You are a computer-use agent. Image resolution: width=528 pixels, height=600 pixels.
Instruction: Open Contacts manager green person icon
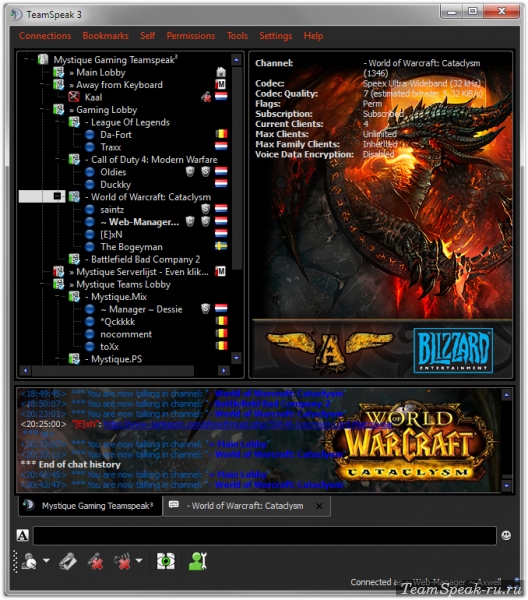click(x=198, y=561)
